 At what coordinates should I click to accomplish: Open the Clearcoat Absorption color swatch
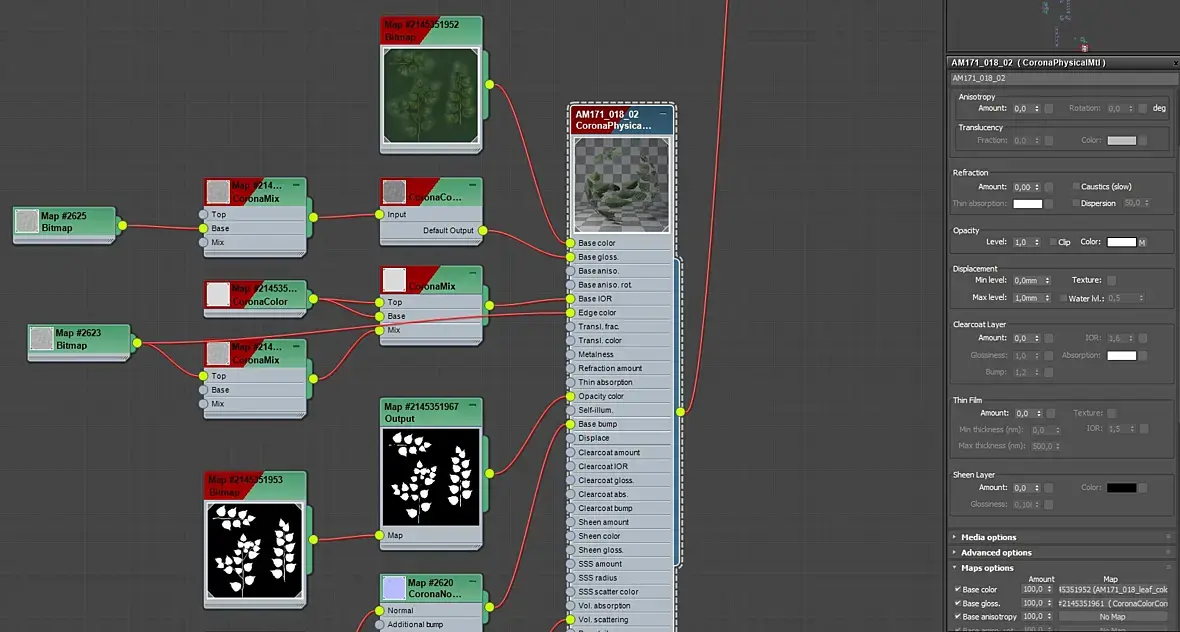(x=1121, y=355)
